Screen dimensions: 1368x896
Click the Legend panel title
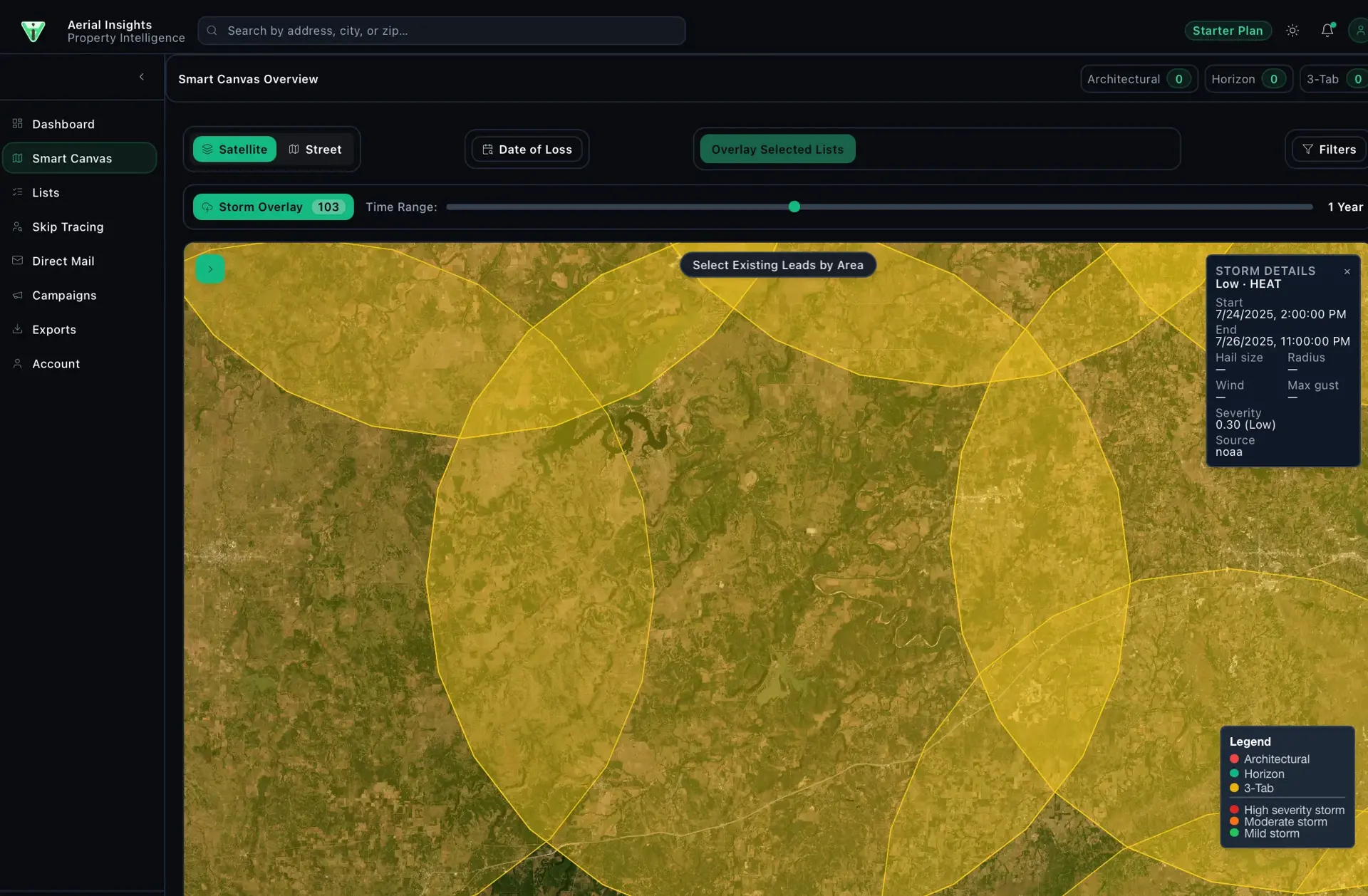tap(1250, 741)
